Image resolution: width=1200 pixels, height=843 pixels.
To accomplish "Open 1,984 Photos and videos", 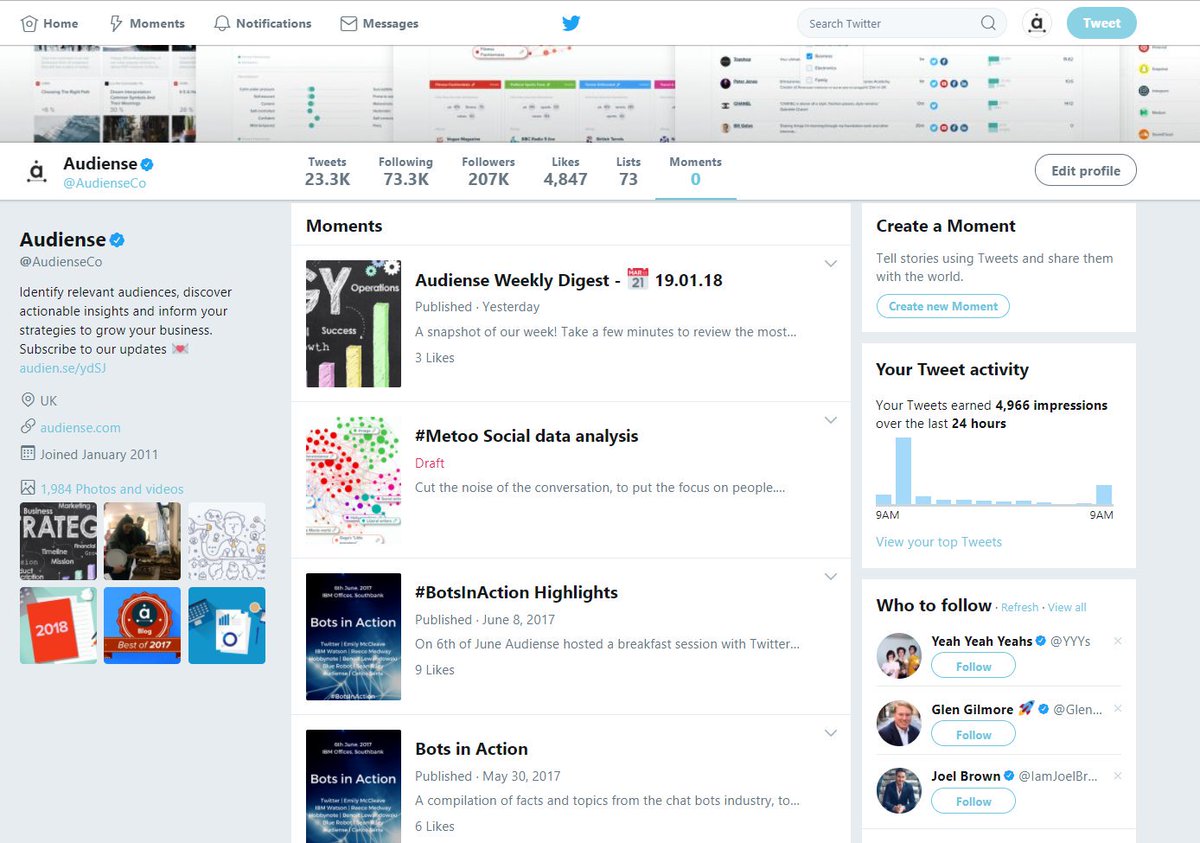I will 112,489.
